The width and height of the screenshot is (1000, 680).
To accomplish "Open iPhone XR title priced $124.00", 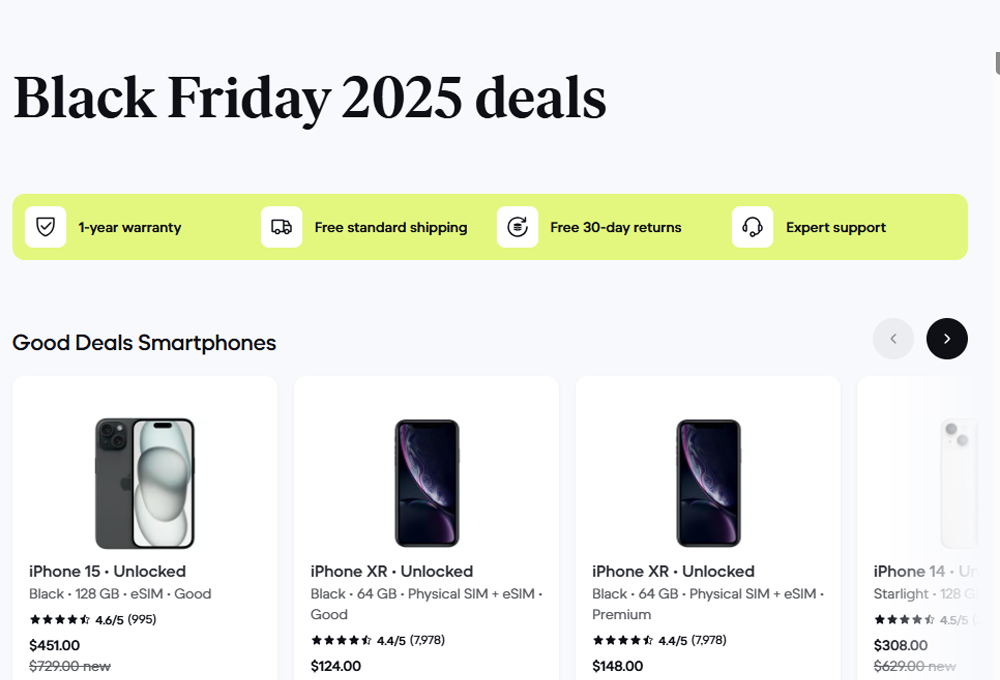I will click(391, 572).
